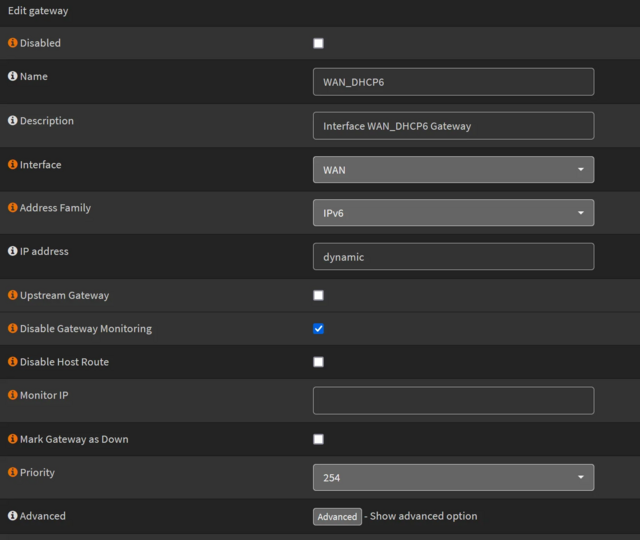Toggle Mark Gateway as Down checkbox
Viewport: 640px width, 540px height.
pos(318,439)
